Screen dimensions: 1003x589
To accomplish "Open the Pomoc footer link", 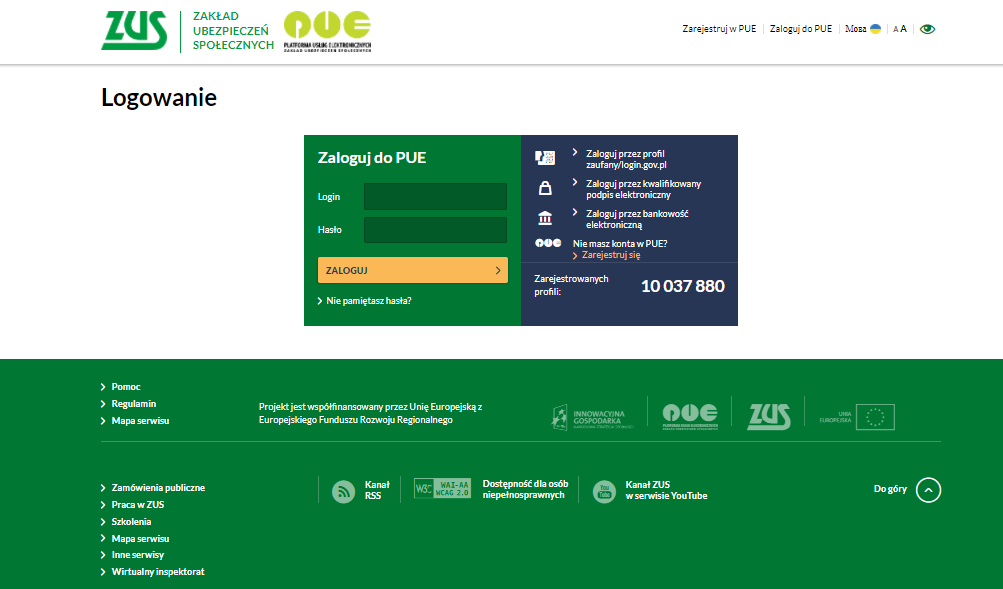I will pyautogui.click(x=126, y=386).
